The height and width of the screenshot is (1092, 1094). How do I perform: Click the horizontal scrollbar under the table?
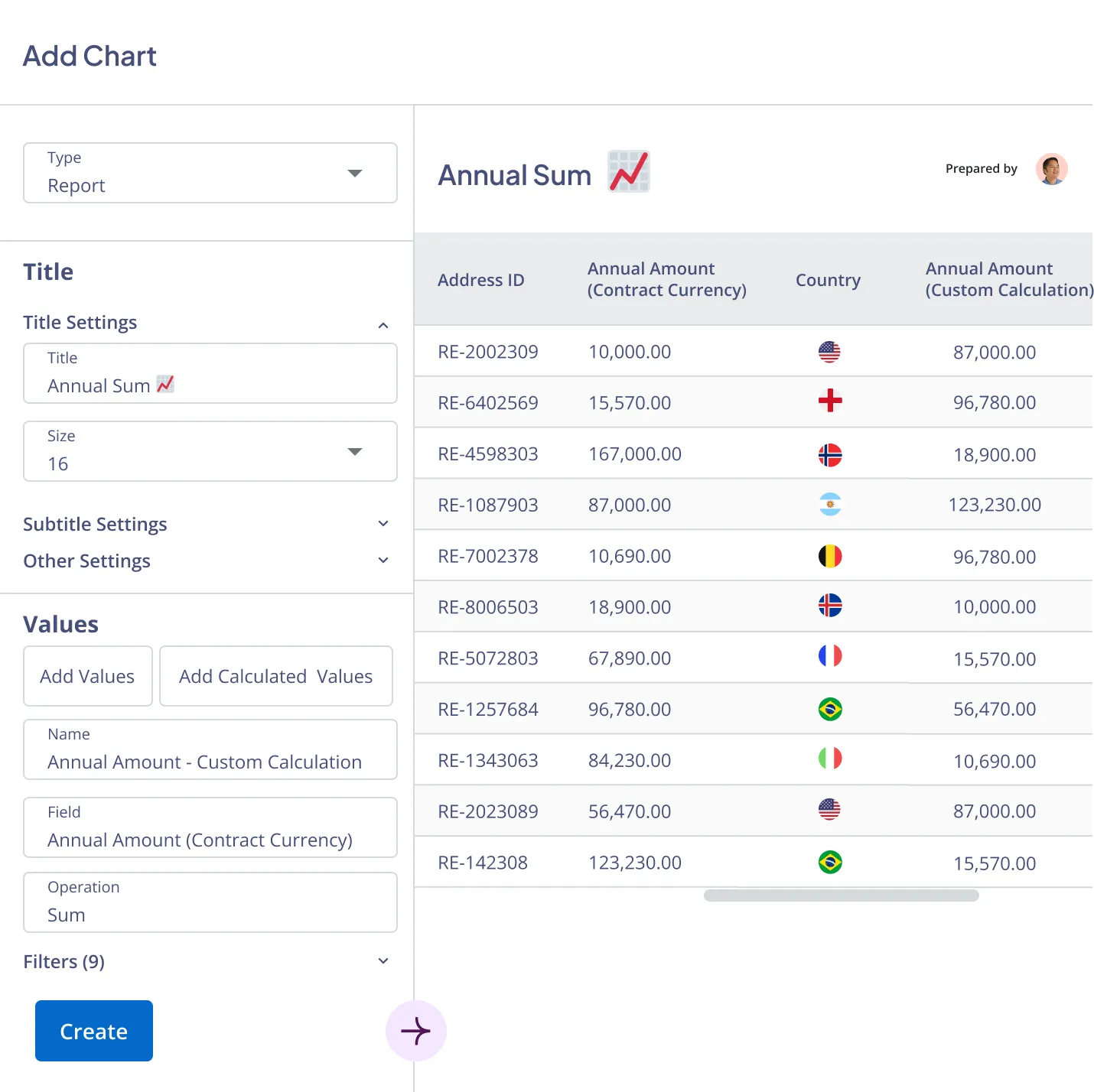pos(842,895)
